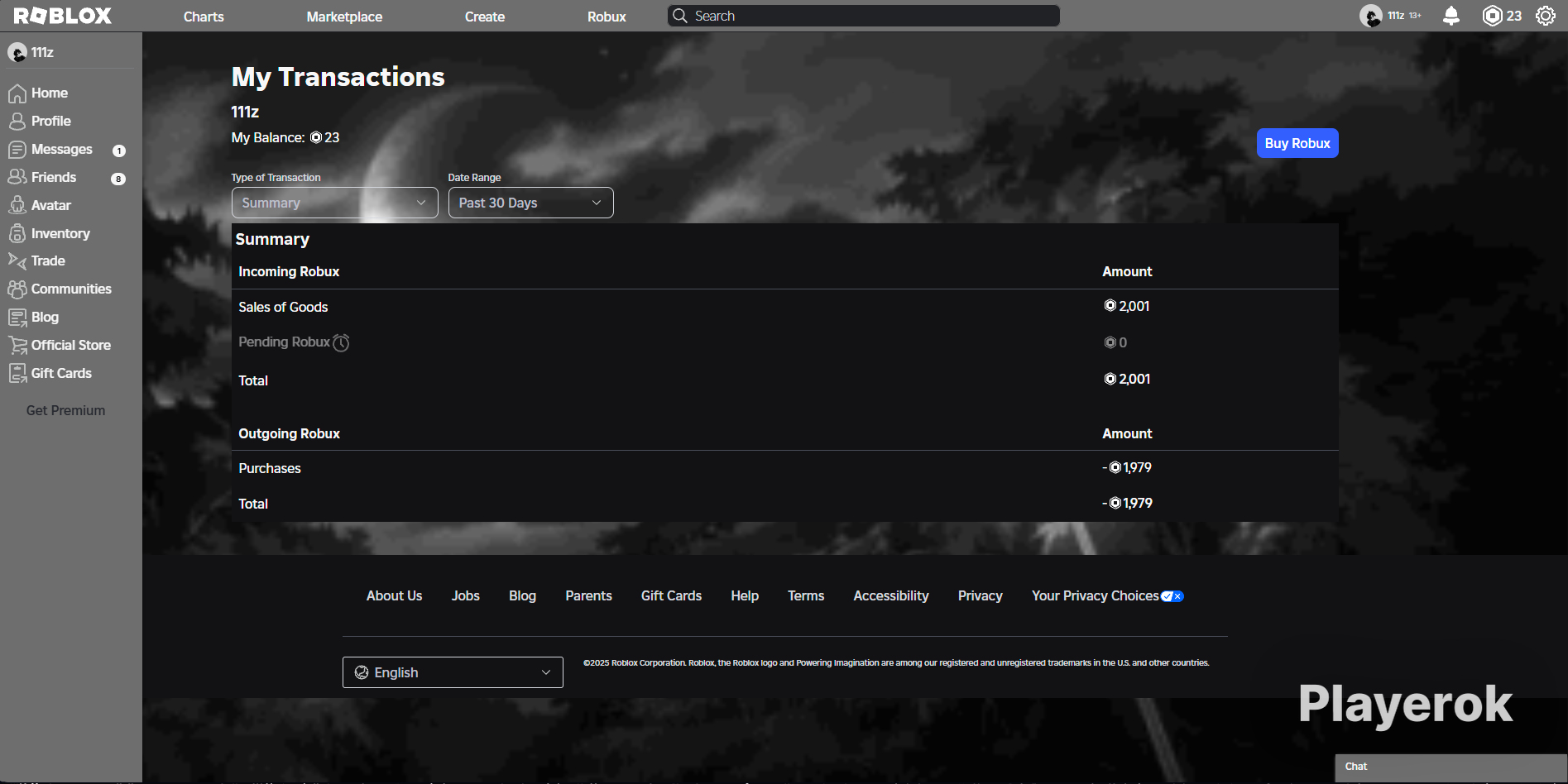This screenshot has height=784, width=1568.
Task: Click the Messages unread count badge
Action: point(119,151)
